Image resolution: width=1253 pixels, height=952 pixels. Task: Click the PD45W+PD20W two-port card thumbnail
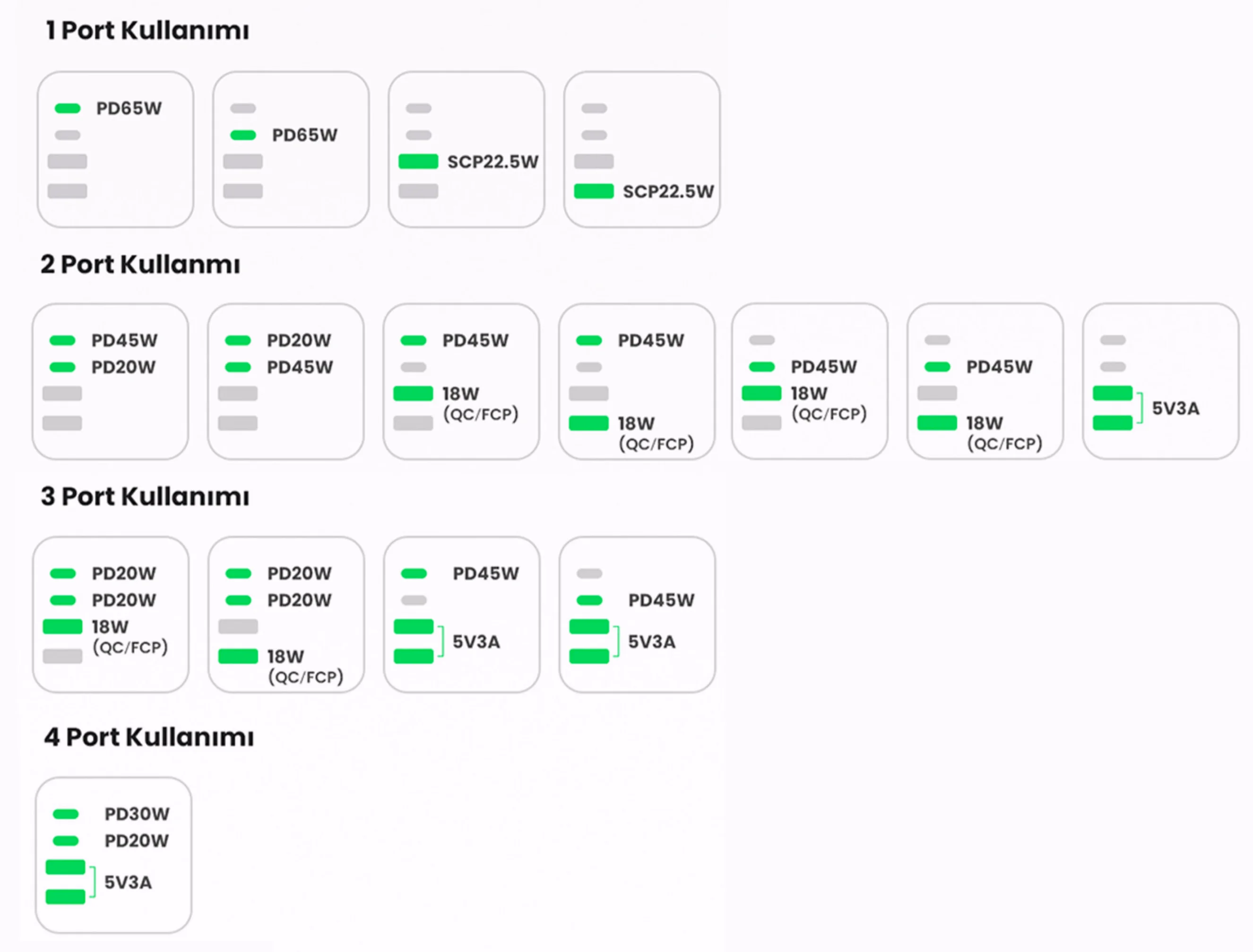(111, 381)
